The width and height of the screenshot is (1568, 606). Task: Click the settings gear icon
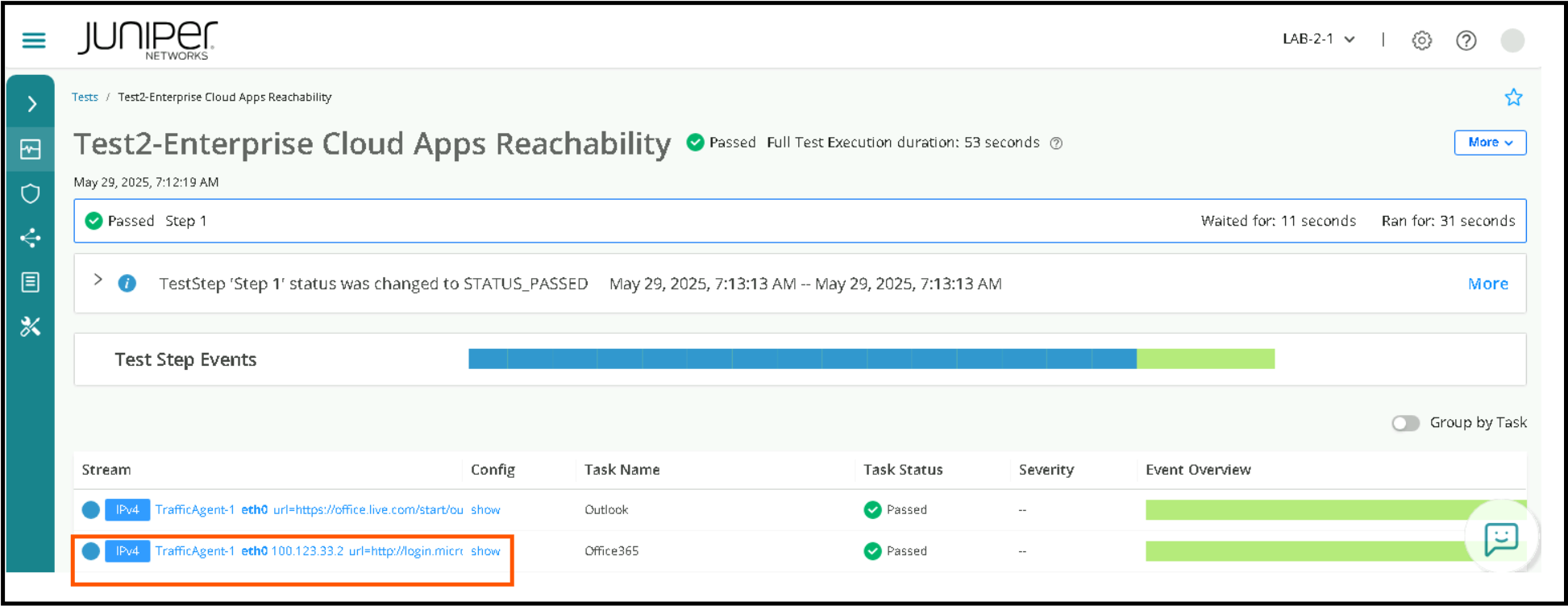click(1421, 40)
